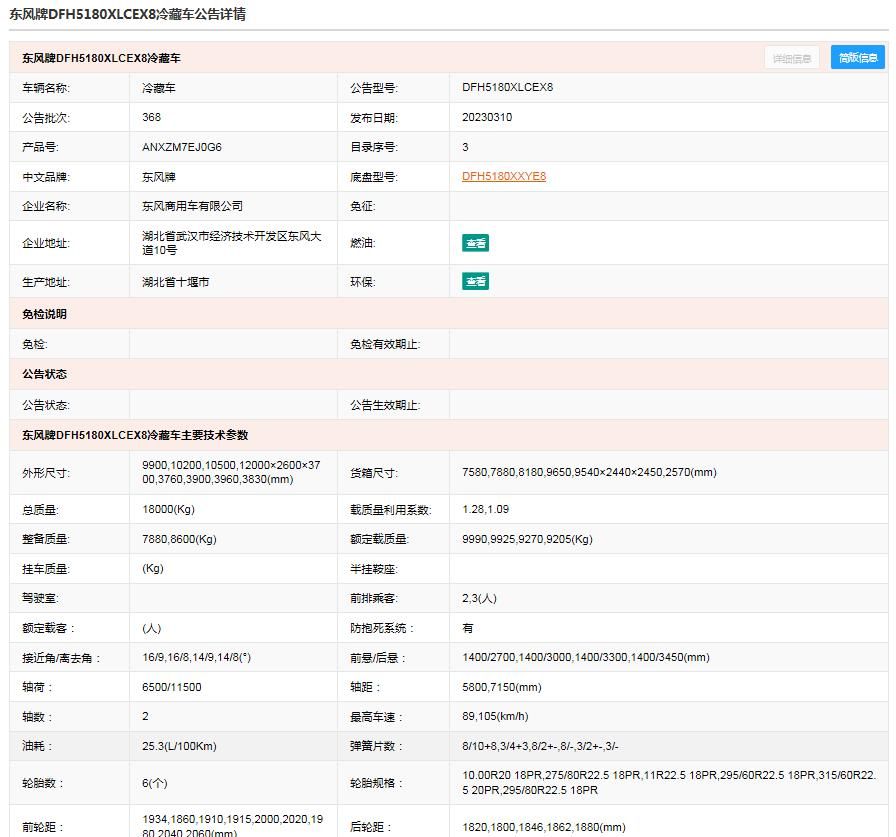Click the greyed-out 详细信息 button
896x837 pixels.
(792, 58)
